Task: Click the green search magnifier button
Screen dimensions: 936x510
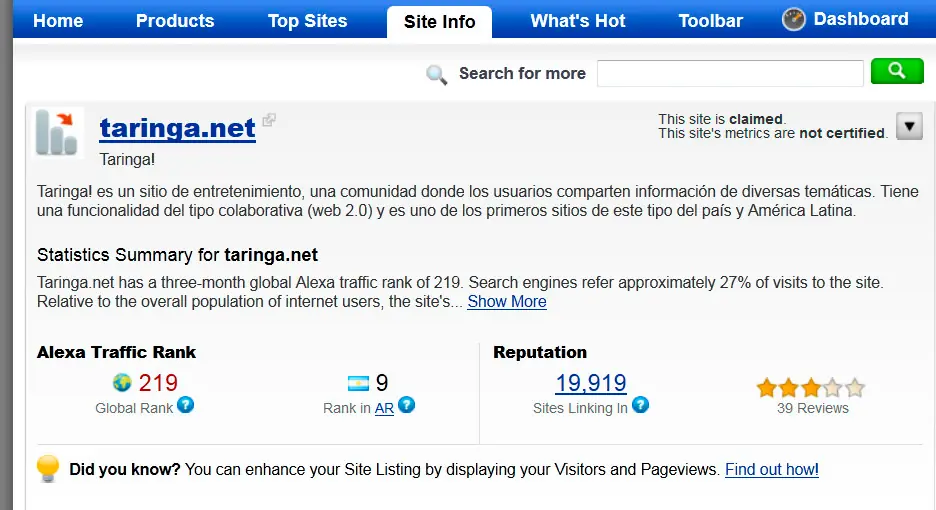Action: (x=896, y=71)
